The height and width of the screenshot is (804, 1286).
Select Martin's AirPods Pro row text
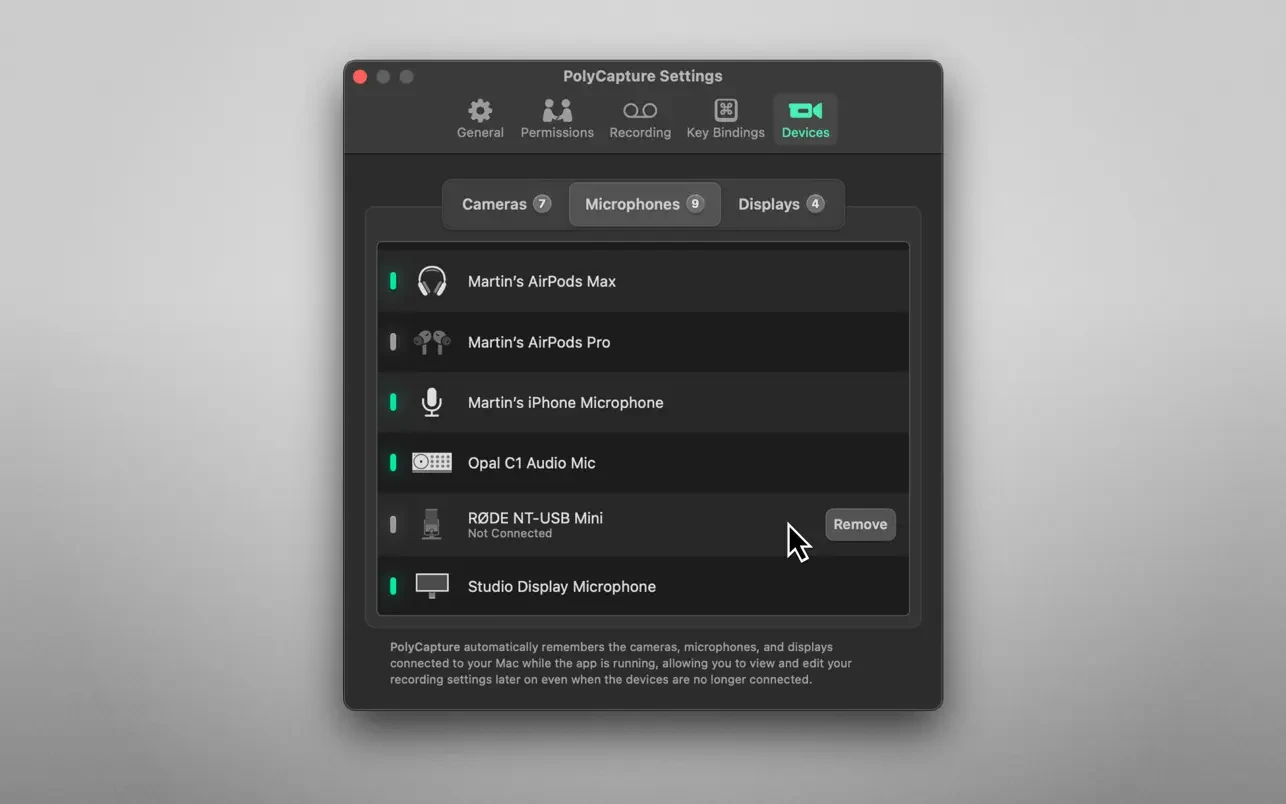(x=539, y=342)
